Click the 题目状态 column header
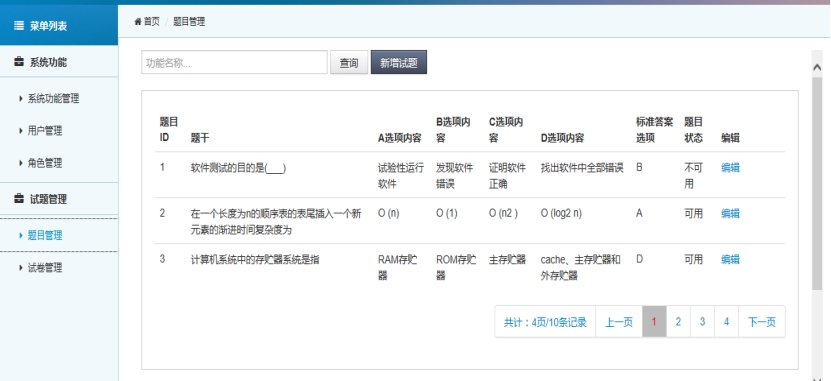831x381 pixels. (693, 130)
